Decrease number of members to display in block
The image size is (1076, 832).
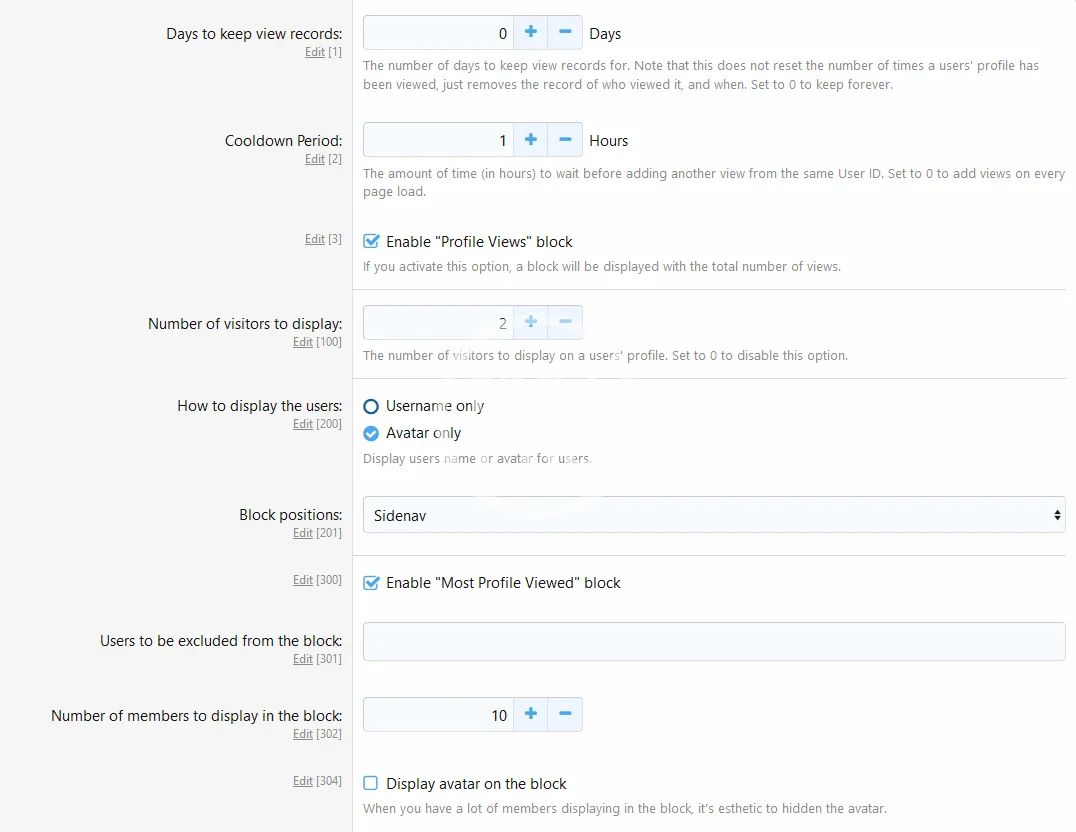[x=565, y=714]
